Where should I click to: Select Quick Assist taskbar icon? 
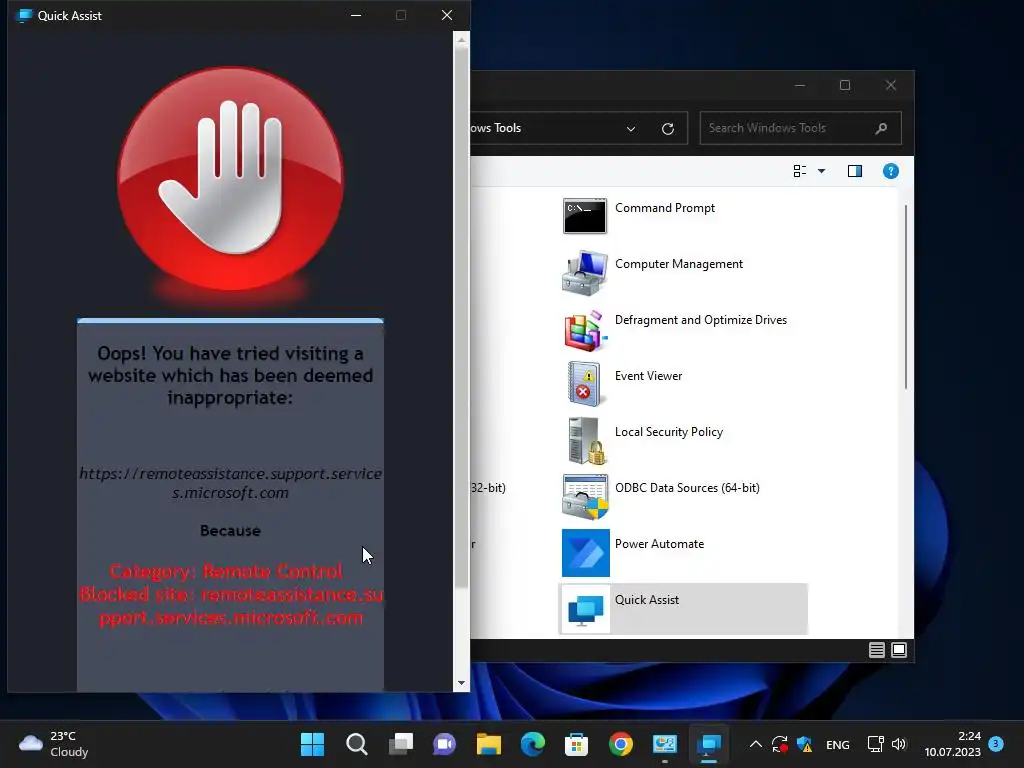click(709, 744)
